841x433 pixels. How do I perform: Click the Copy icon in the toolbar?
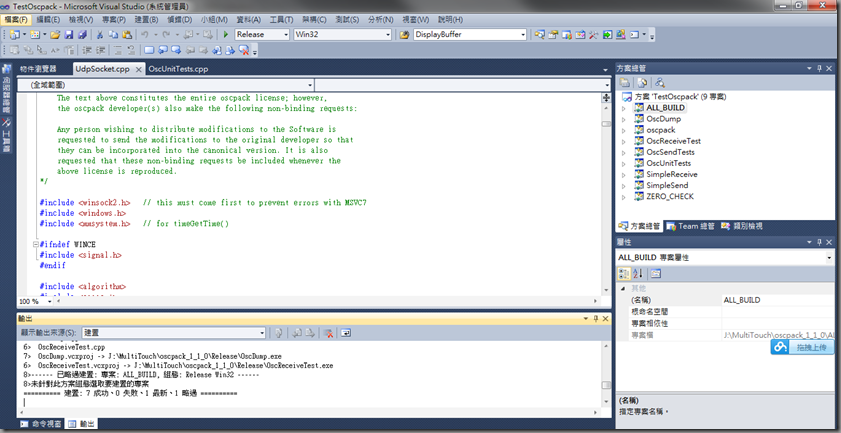(x=113, y=34)
